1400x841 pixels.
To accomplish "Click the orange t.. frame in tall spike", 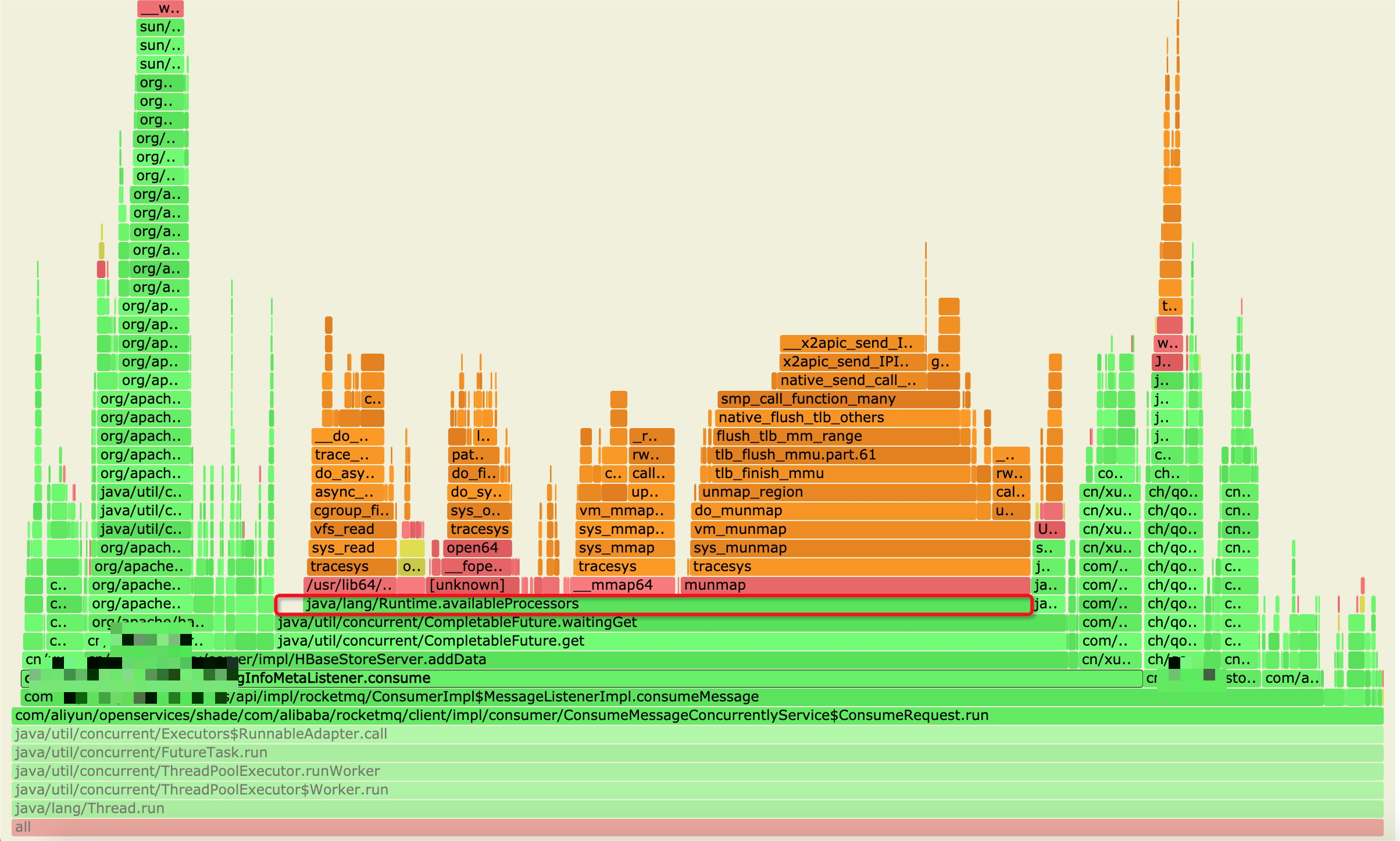I will (1170, 306).
